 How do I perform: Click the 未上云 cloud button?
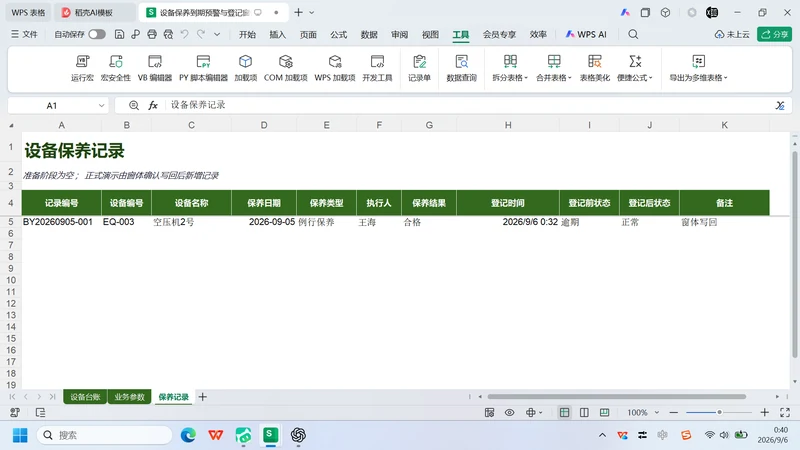click(x=732, y=34)
